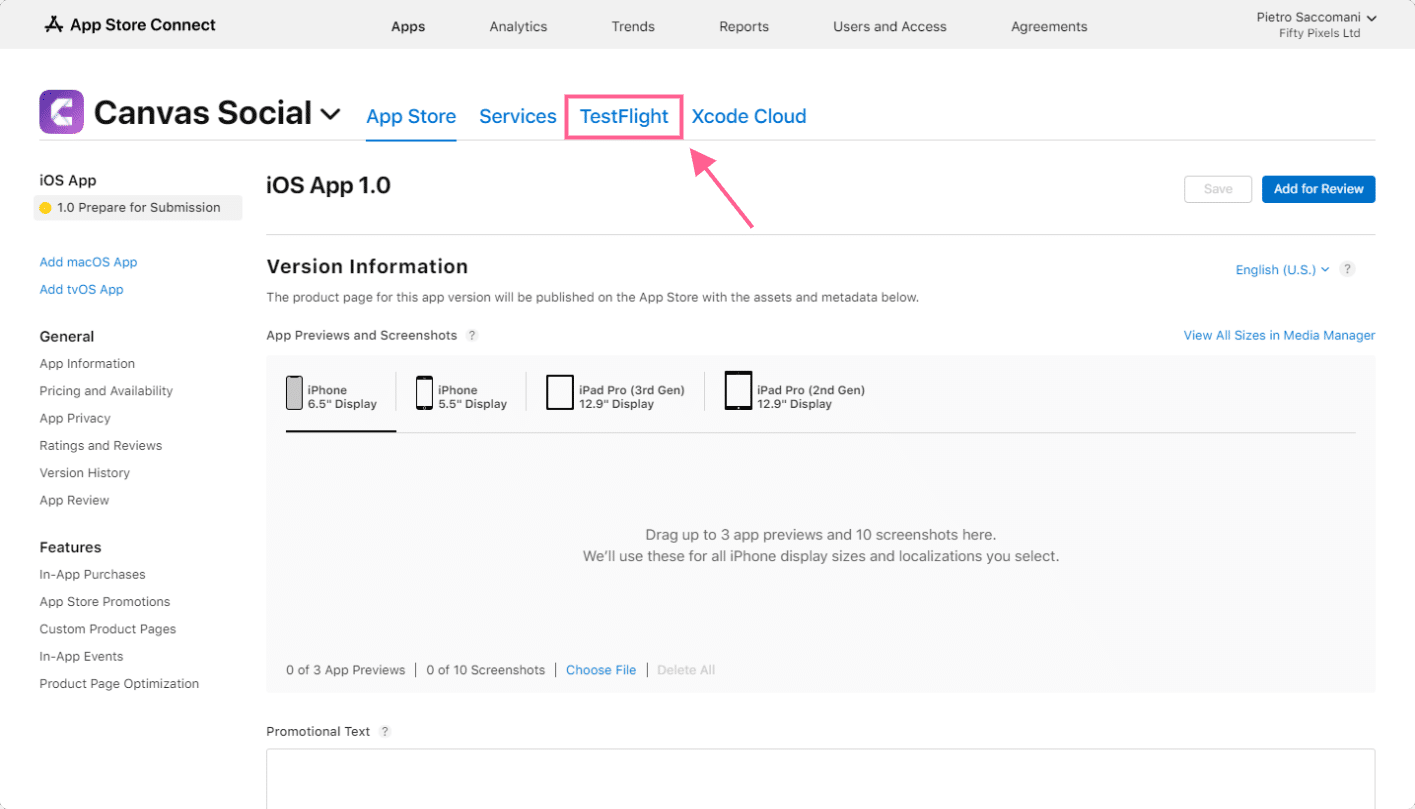Viewport: 1415px width, 809px height.
Task: Click help icon beside App Previews and Screenshots
Action: tap(472, 336)
